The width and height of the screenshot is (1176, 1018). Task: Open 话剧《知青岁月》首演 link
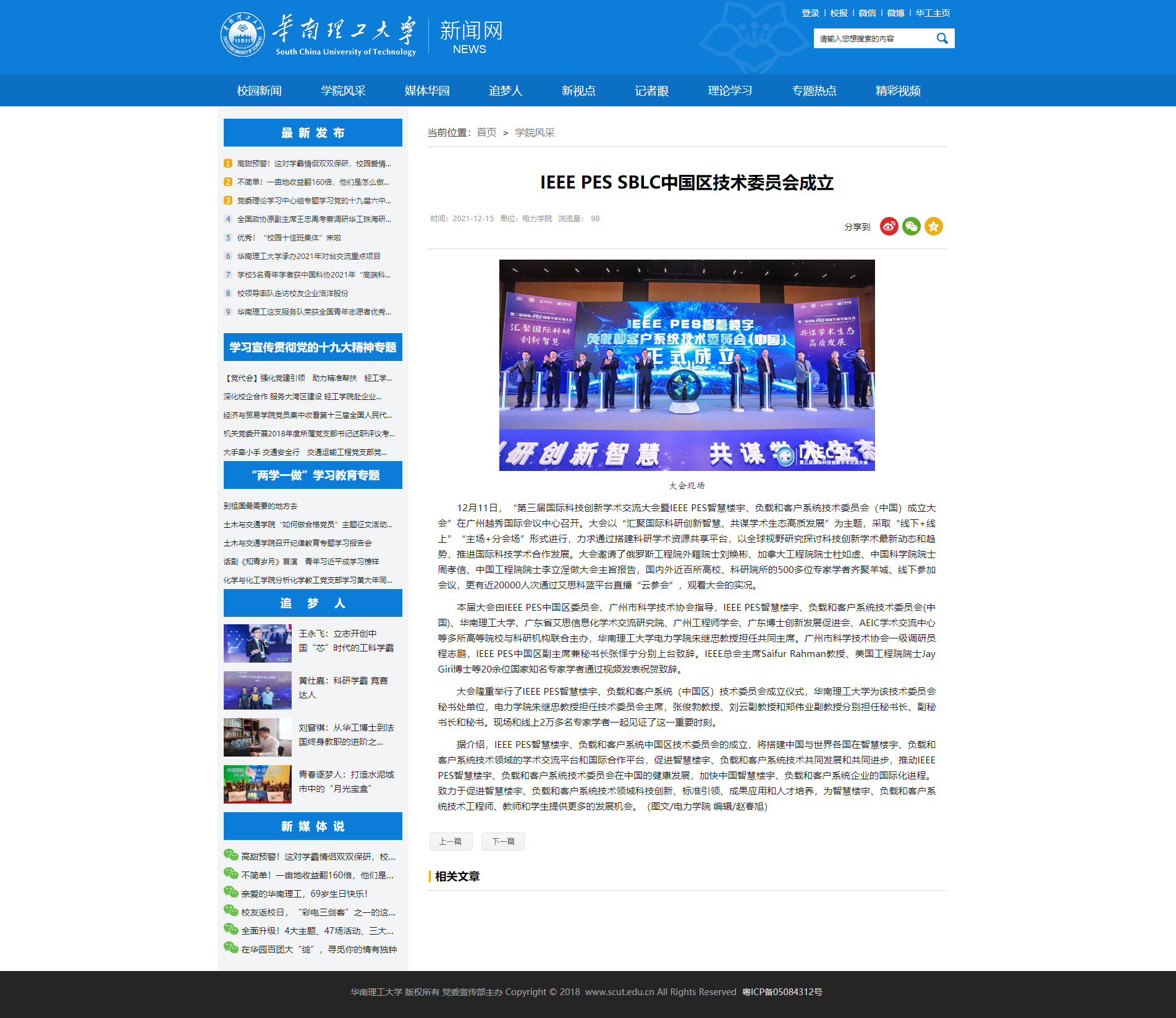tap(302, 562)
